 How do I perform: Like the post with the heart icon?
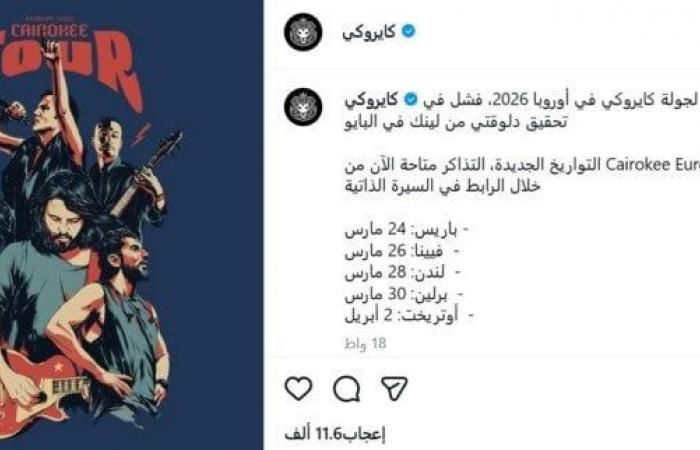[299, 388]
